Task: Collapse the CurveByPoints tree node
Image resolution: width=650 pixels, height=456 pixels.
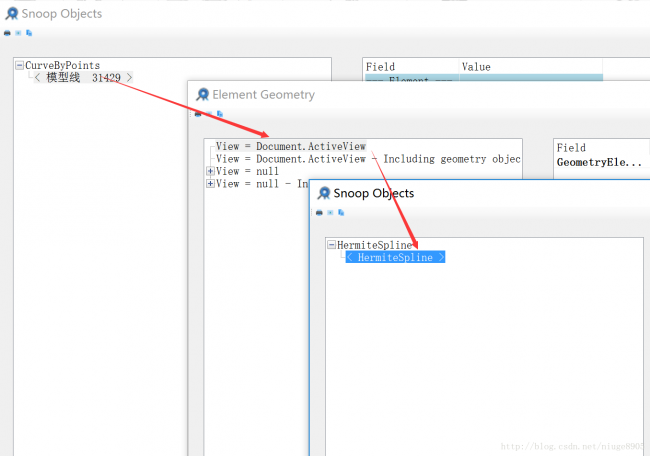Action: click(20, 66)
